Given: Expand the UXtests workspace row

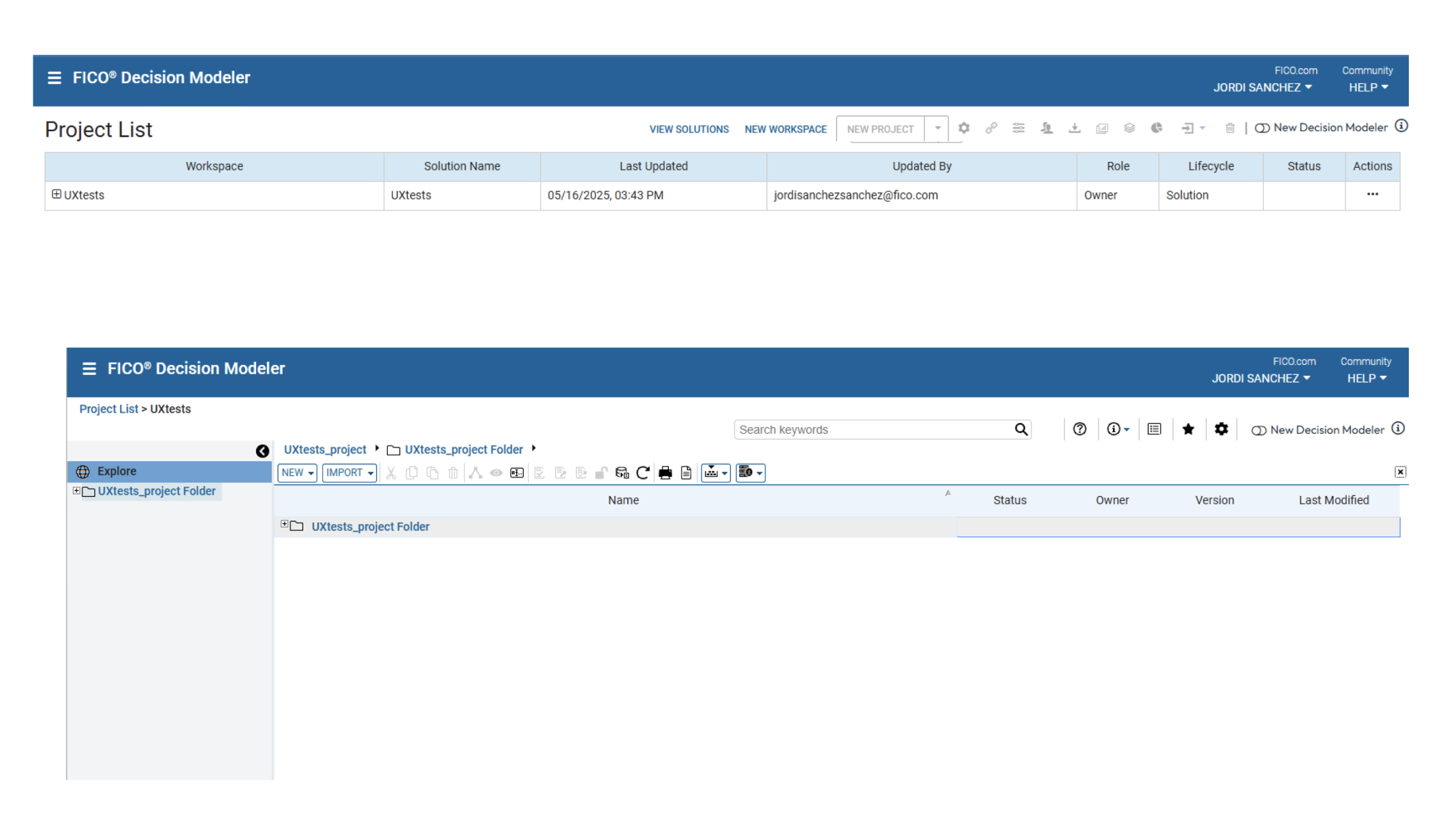Looking at the screenshot, I should 56,195.
